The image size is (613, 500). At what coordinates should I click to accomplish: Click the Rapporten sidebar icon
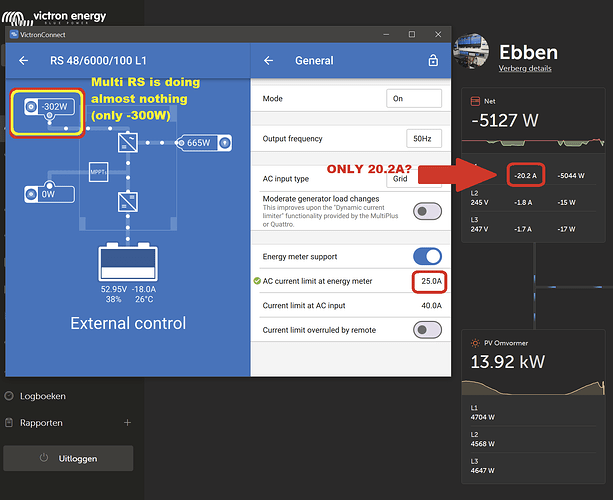(x=9, y=423)
